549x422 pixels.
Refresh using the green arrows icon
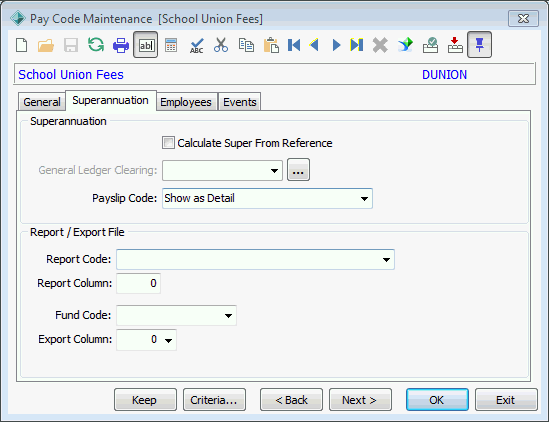(96, 45)
